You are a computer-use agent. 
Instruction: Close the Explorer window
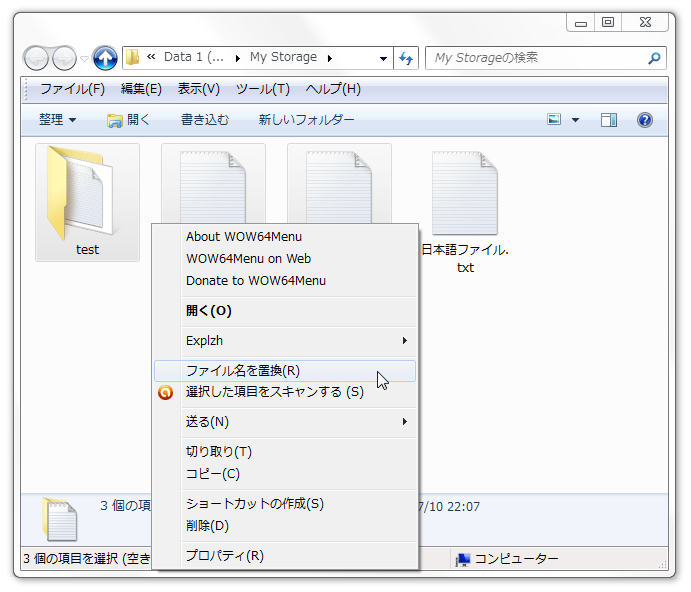click(x=645, y=22)
